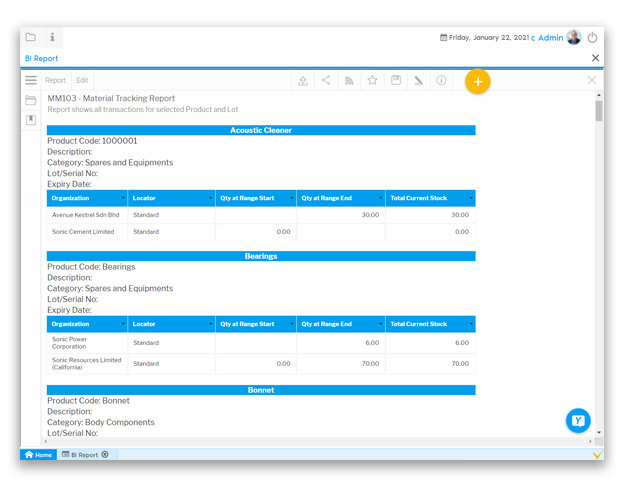Mark report as favorite with star icon

(372, 81)
